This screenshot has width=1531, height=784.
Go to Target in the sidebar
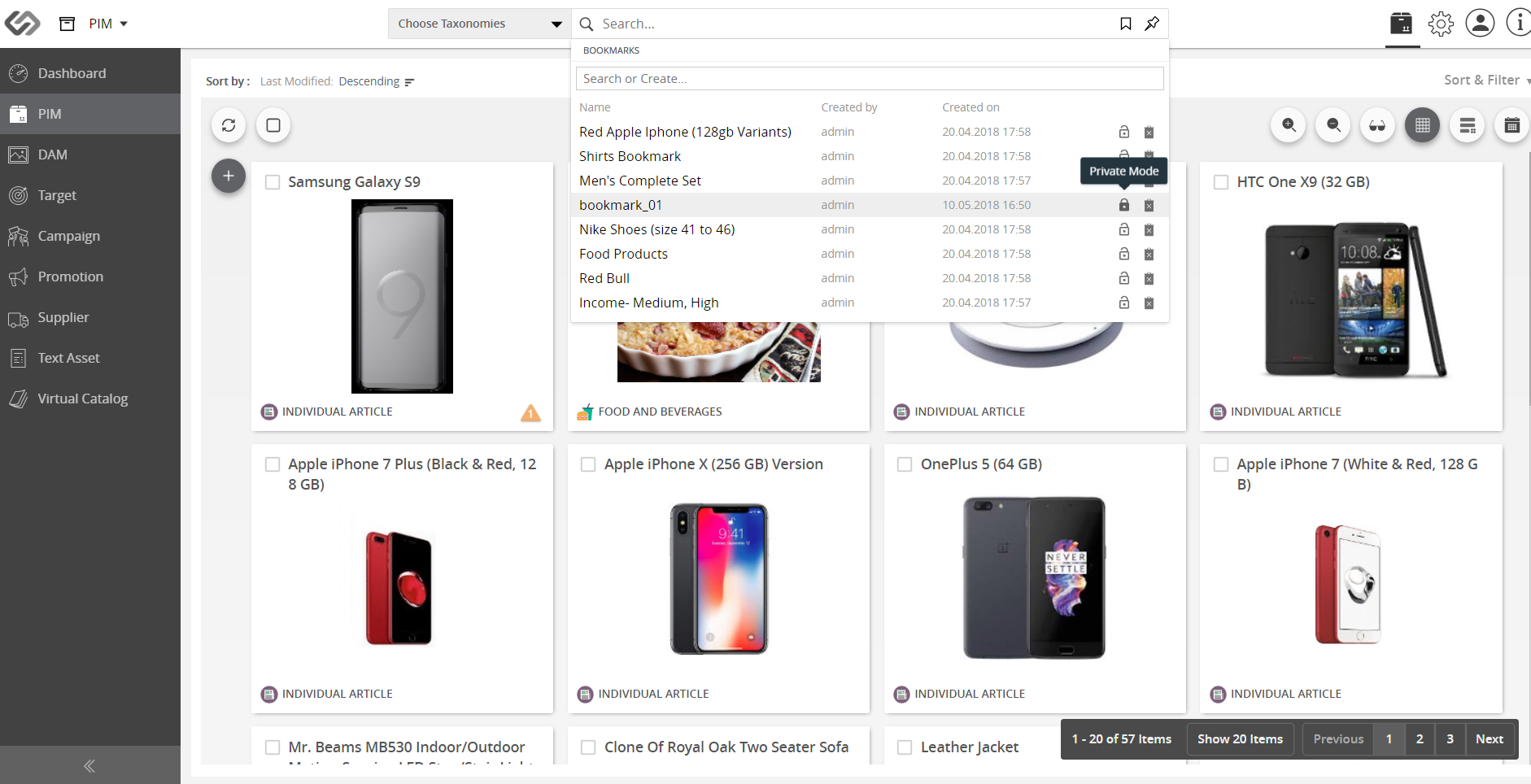coord(90,195)
